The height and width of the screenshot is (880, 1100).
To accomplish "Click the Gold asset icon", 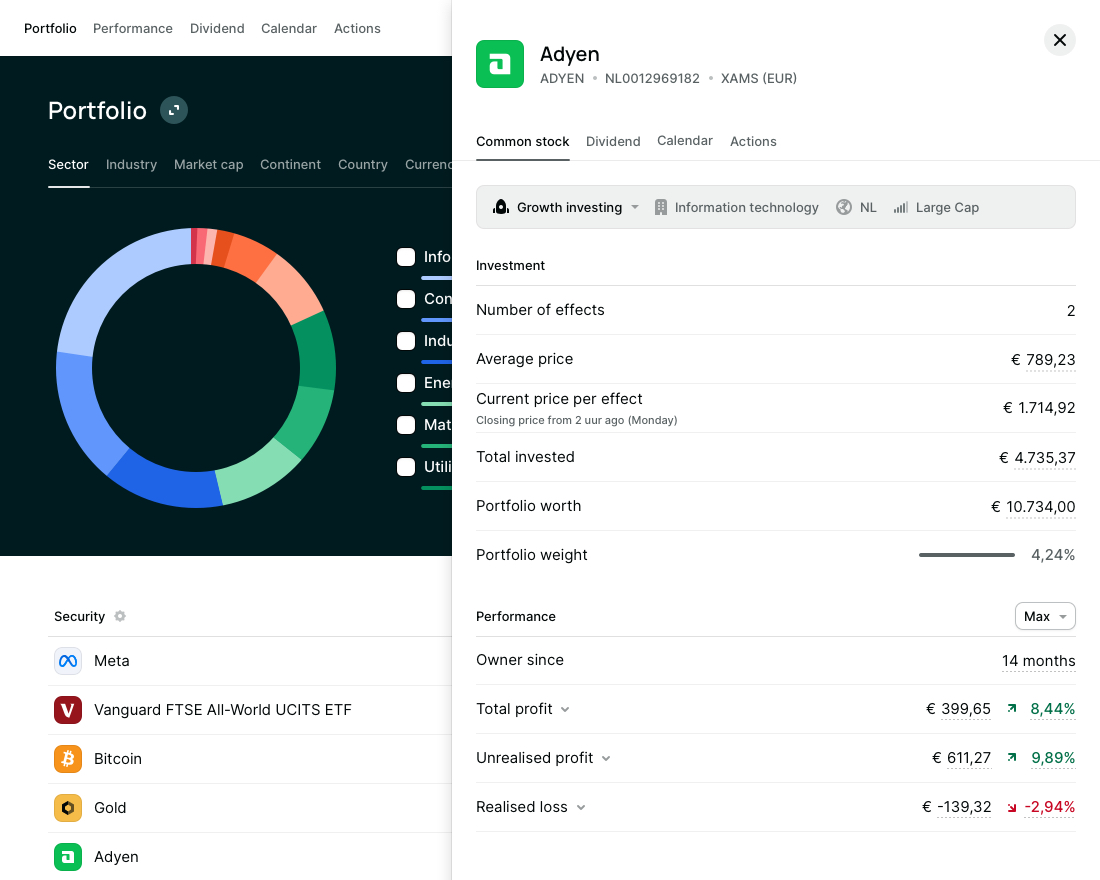I will pos(68,808).
